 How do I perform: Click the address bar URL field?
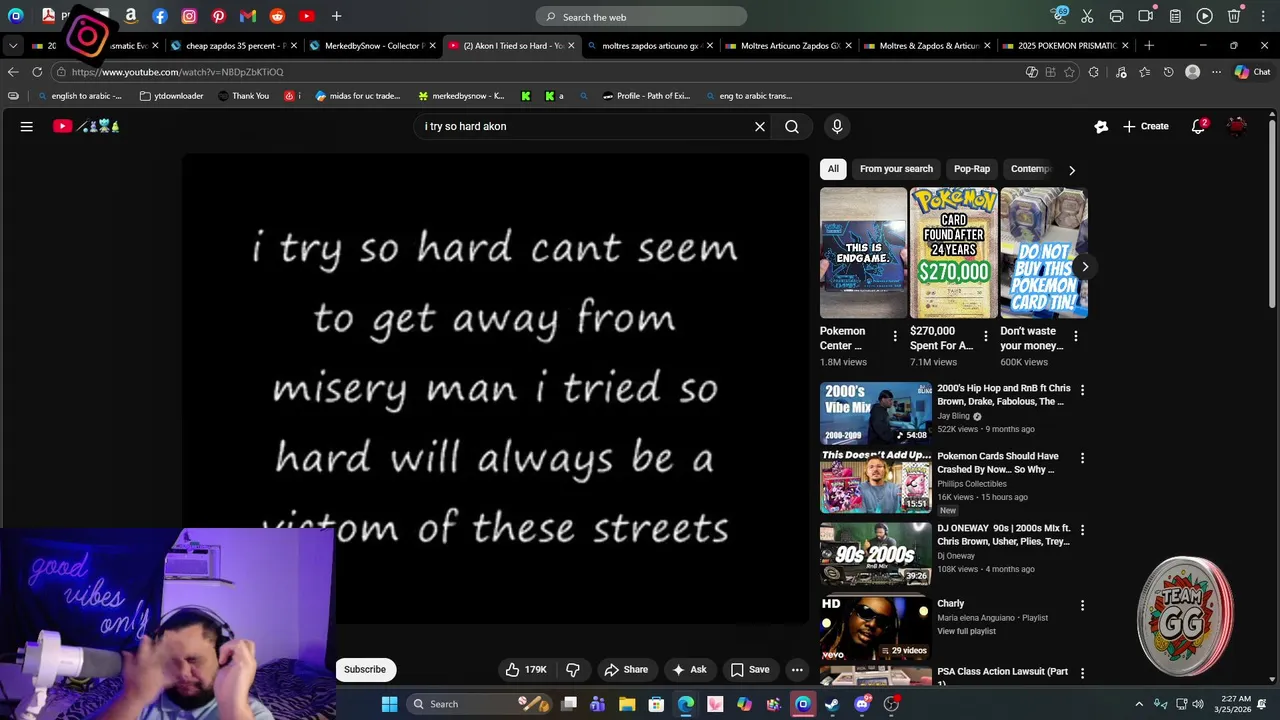click(540, 72)
